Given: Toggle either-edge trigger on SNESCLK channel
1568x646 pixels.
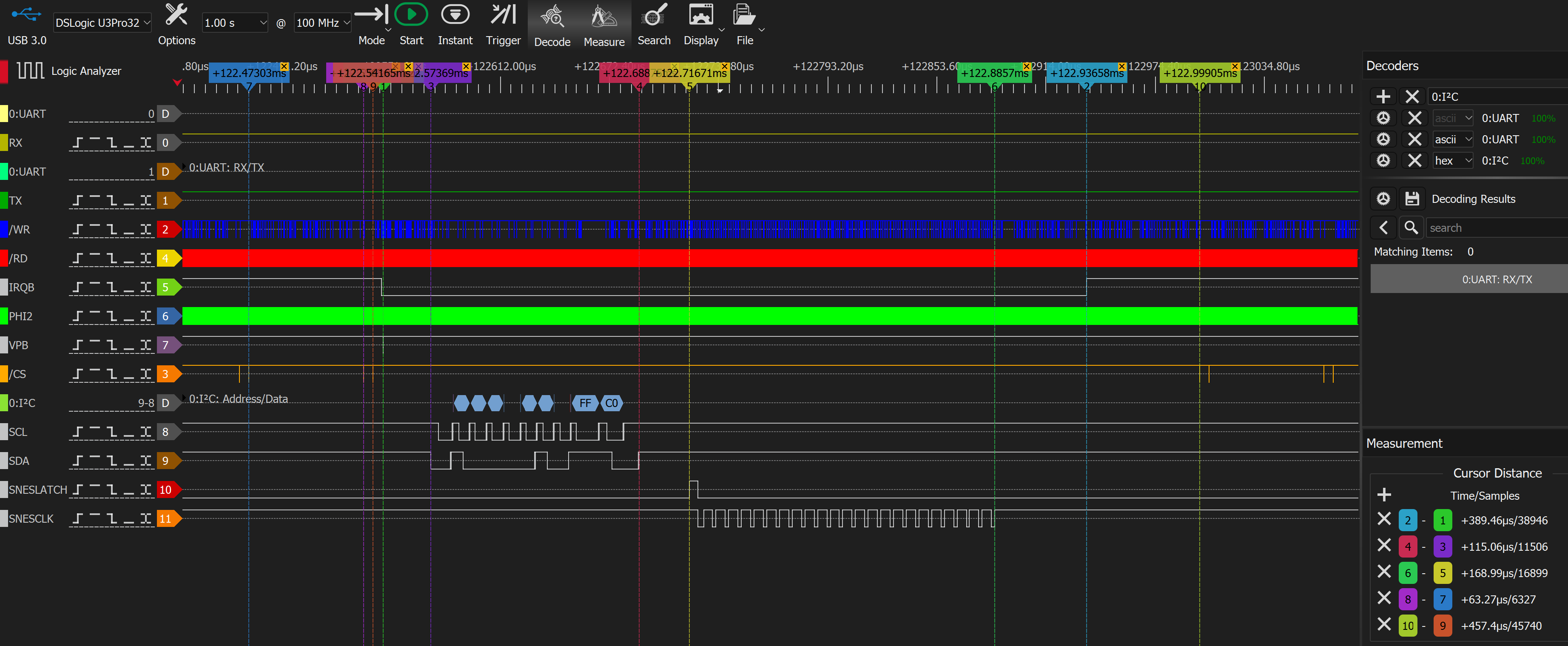Looking at the screenshot, I should (146, 519).
